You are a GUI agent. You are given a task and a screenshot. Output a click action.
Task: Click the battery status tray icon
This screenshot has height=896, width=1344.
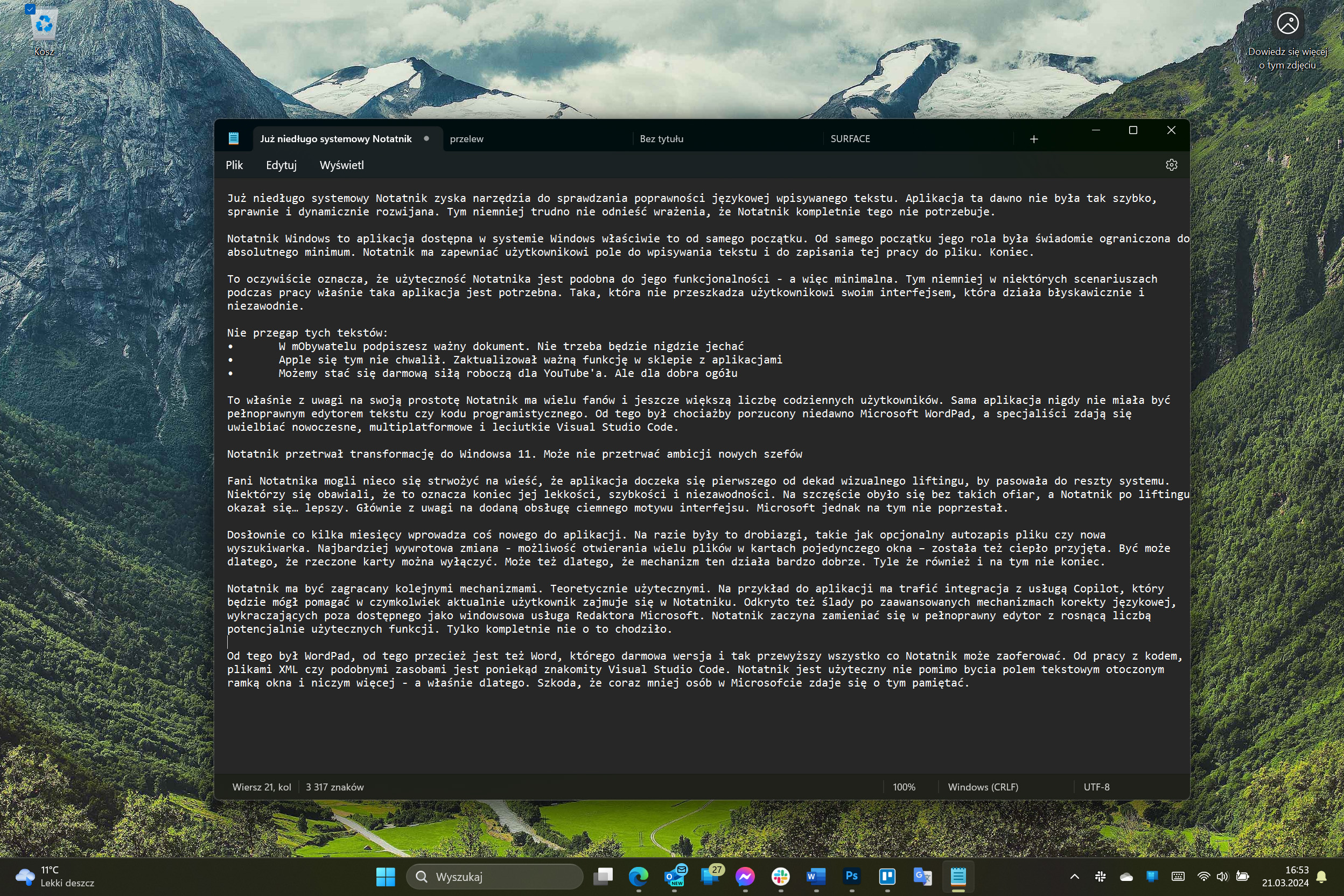1242,876
